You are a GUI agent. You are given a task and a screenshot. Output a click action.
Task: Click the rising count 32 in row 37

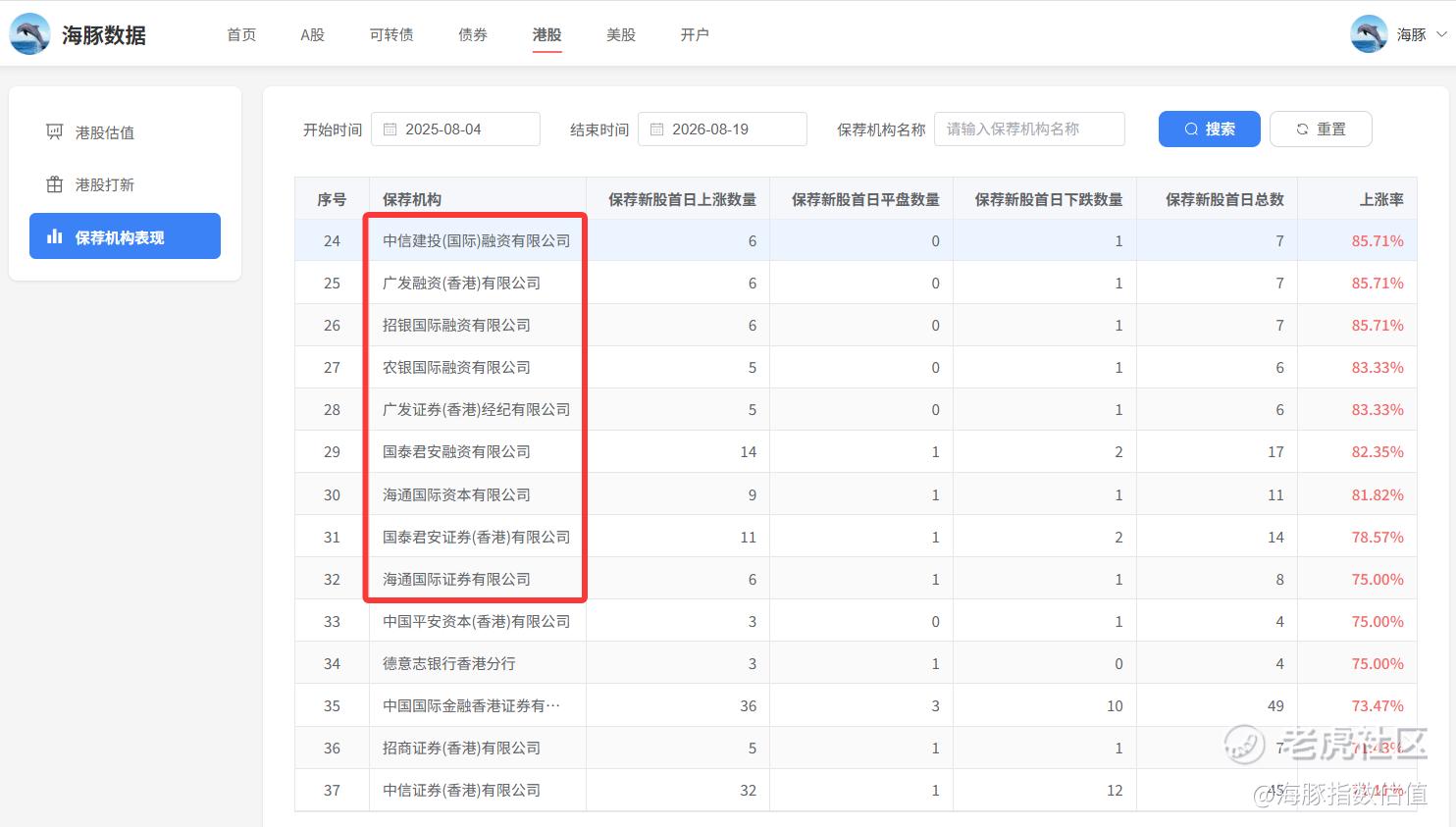click(x=748, y=791)
